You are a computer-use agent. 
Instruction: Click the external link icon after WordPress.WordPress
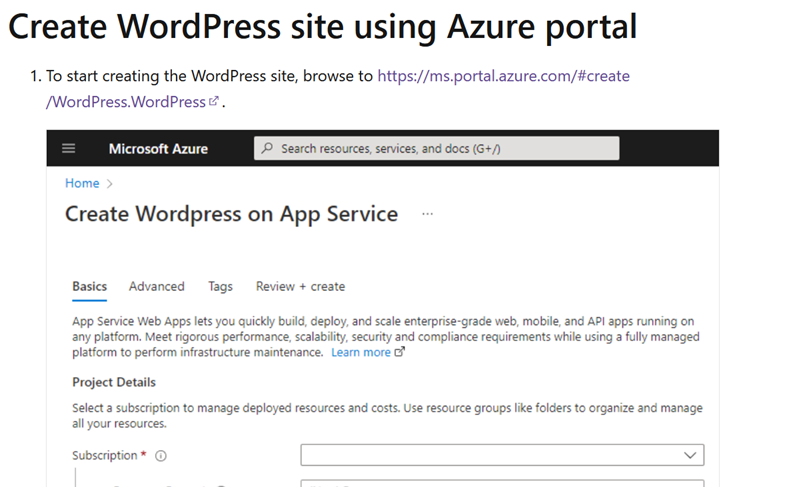point(214,101)
